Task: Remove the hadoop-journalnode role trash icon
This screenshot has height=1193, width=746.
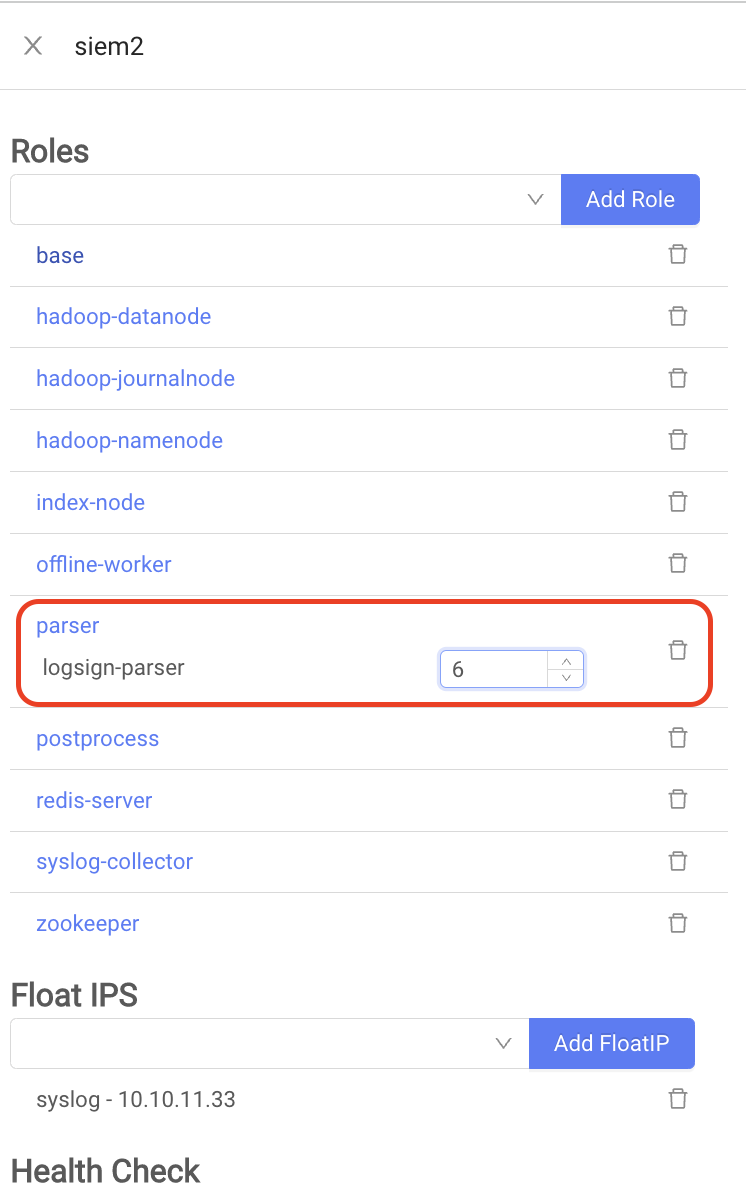Action: [678, 378]
